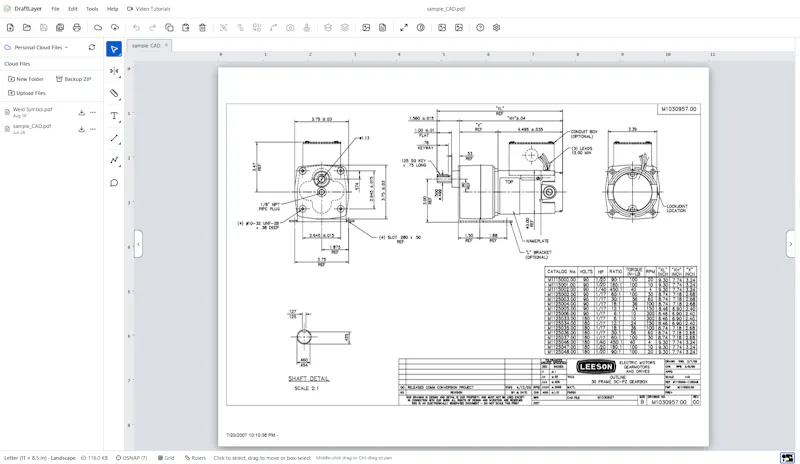Toggle Rulers in the status bar
Viewport: 800px width, 464px height.
point(195,458)
